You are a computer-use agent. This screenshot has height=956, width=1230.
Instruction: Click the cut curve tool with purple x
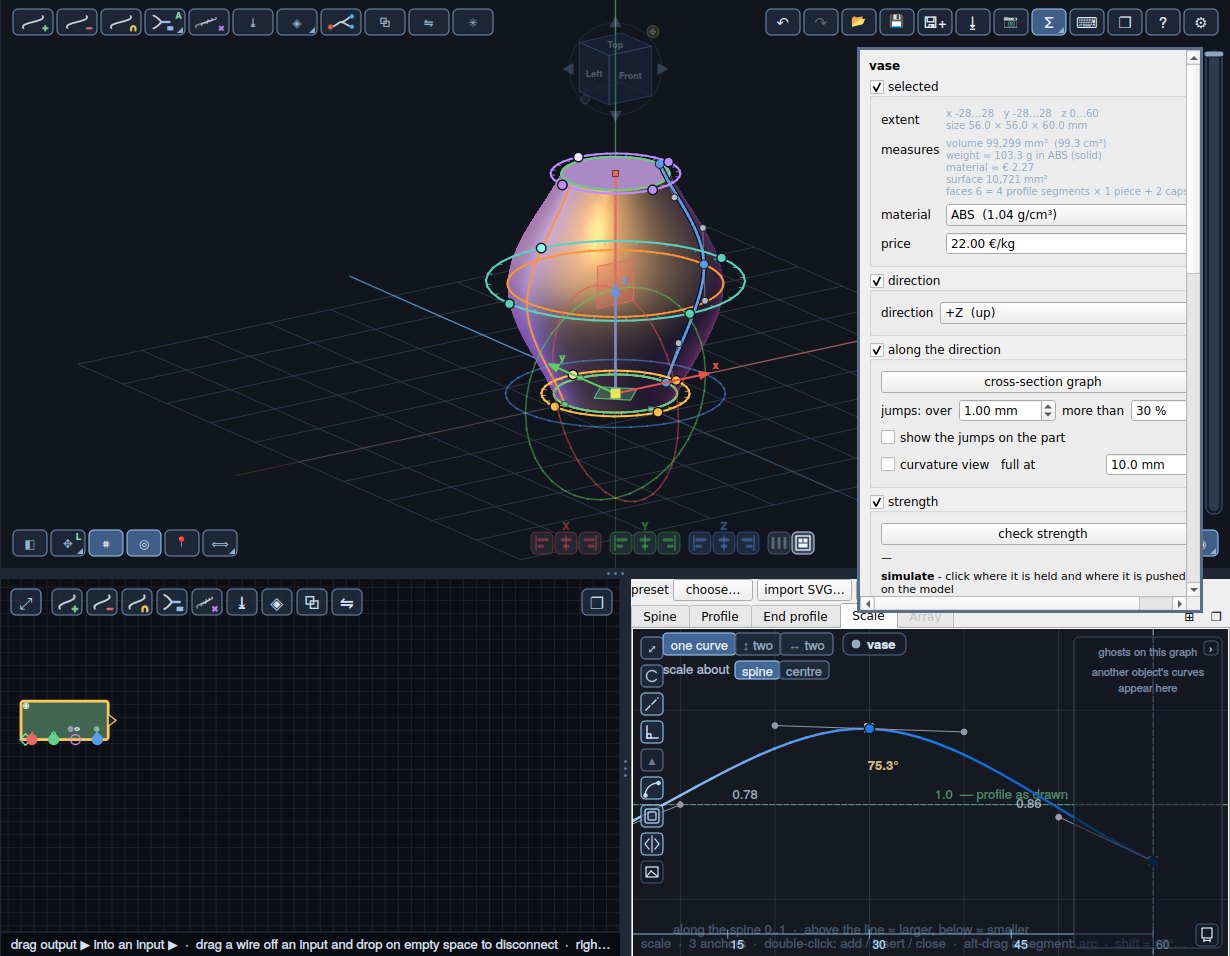tap(208, 21)
